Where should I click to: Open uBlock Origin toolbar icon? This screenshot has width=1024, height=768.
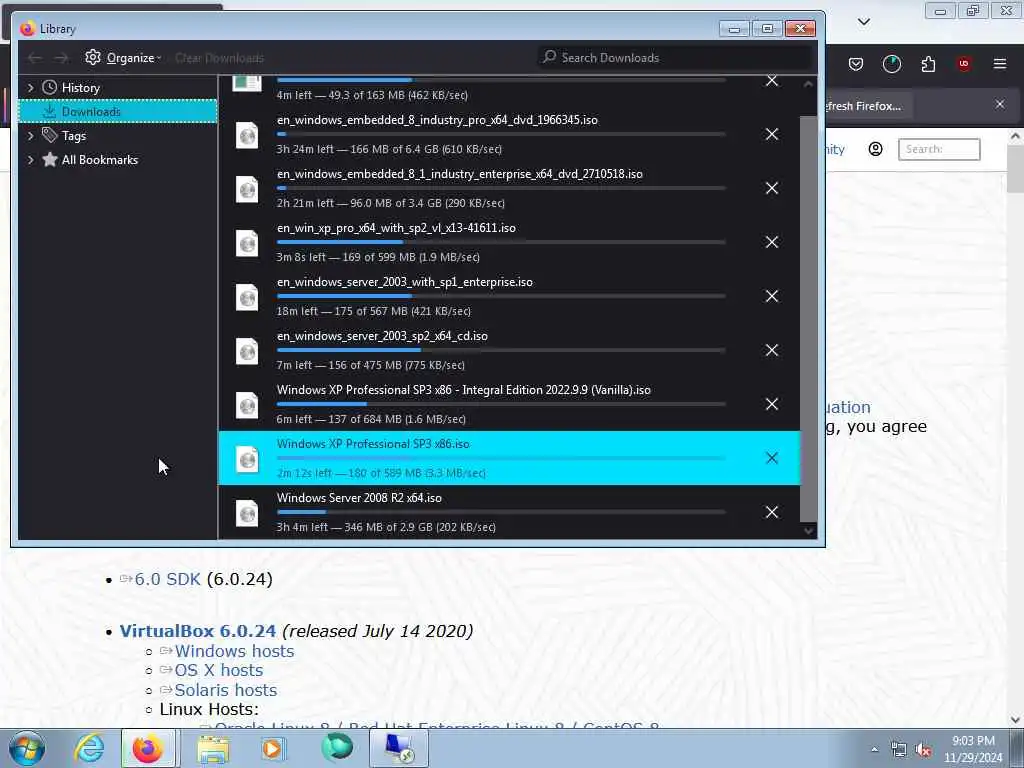click(964, 64)
